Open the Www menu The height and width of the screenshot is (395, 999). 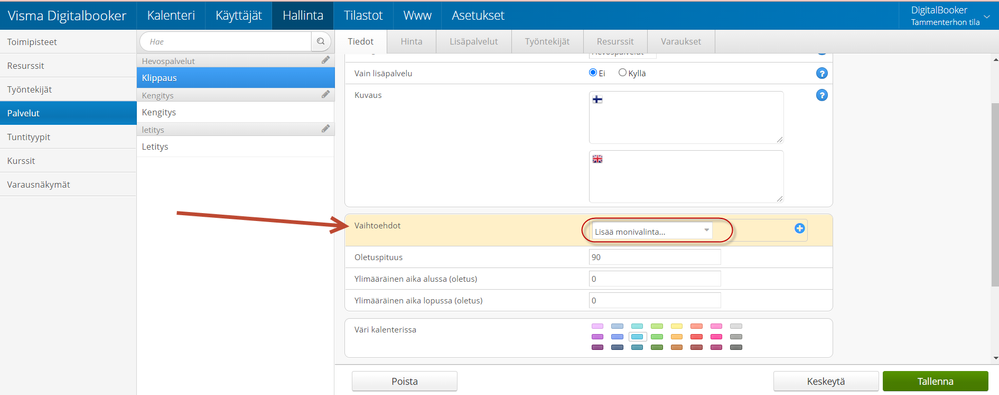[x=417, y=15]
